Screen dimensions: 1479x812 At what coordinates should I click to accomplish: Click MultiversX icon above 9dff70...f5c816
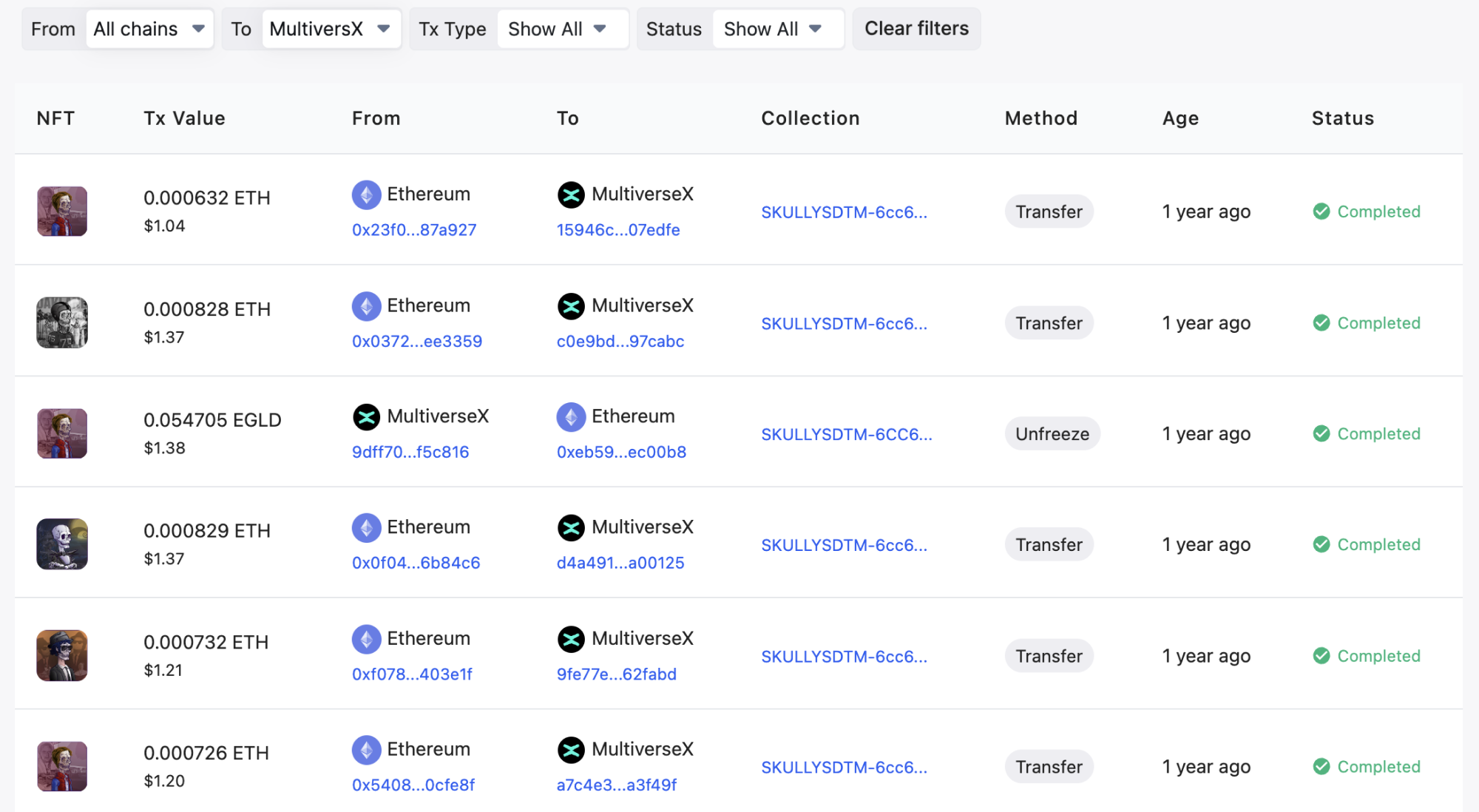point(366,417)
